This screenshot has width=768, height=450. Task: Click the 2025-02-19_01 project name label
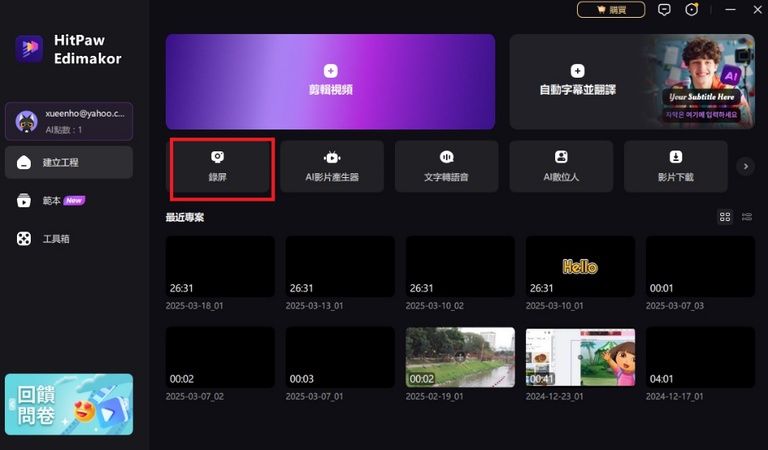coord(434,396)
